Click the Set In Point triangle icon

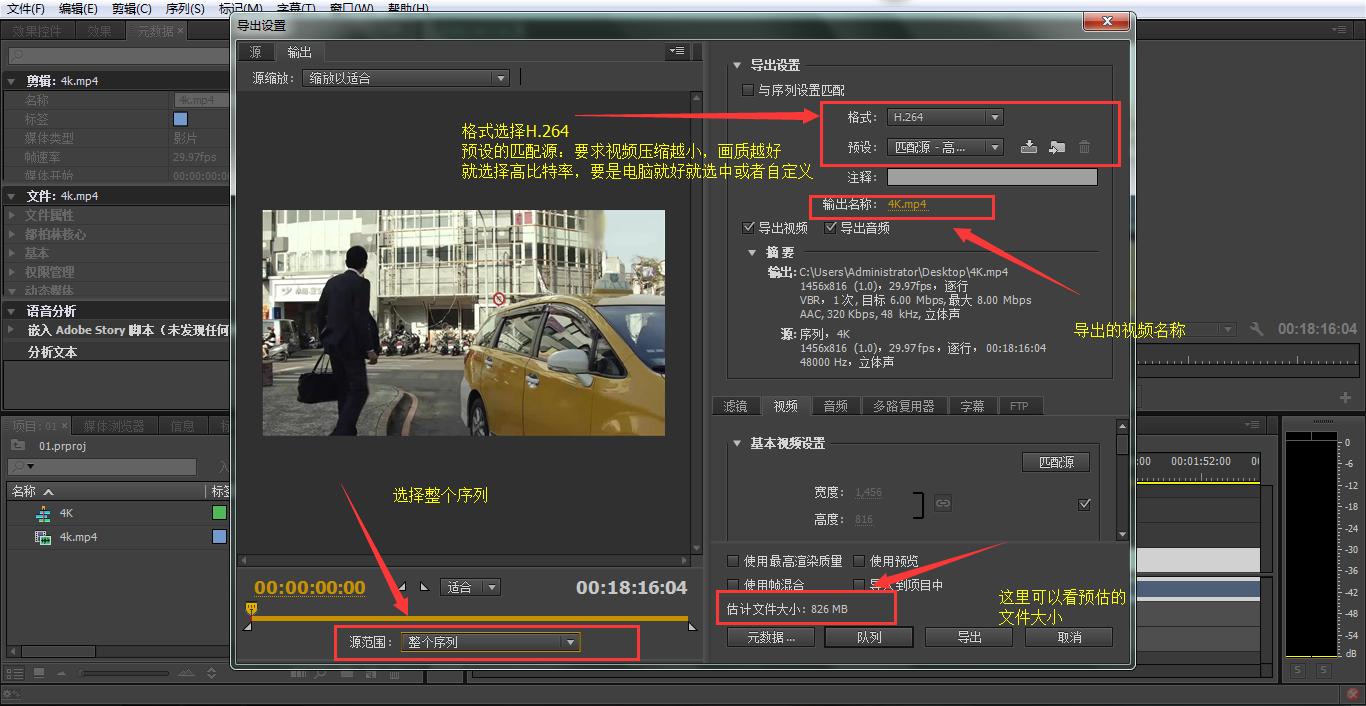402,587
